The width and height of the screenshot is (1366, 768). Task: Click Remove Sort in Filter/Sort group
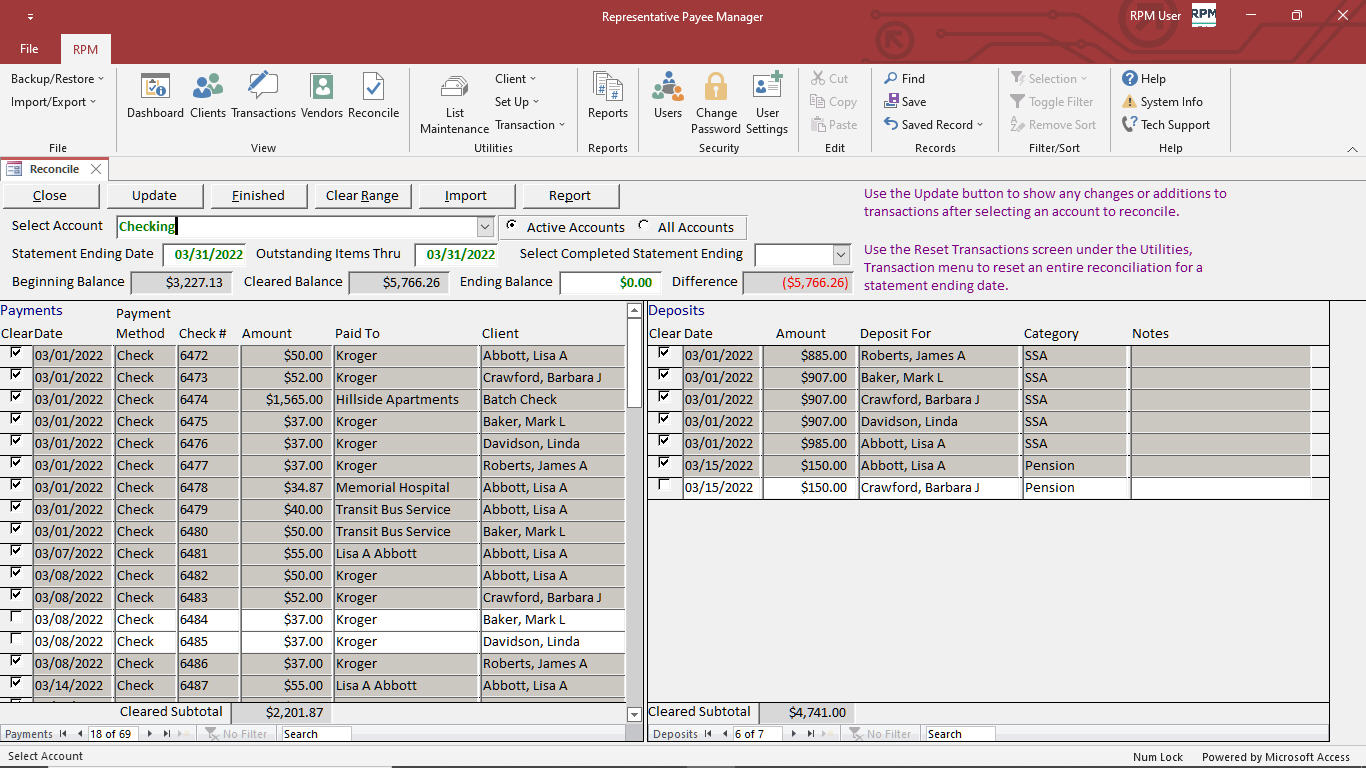[x=1052, y=125]
